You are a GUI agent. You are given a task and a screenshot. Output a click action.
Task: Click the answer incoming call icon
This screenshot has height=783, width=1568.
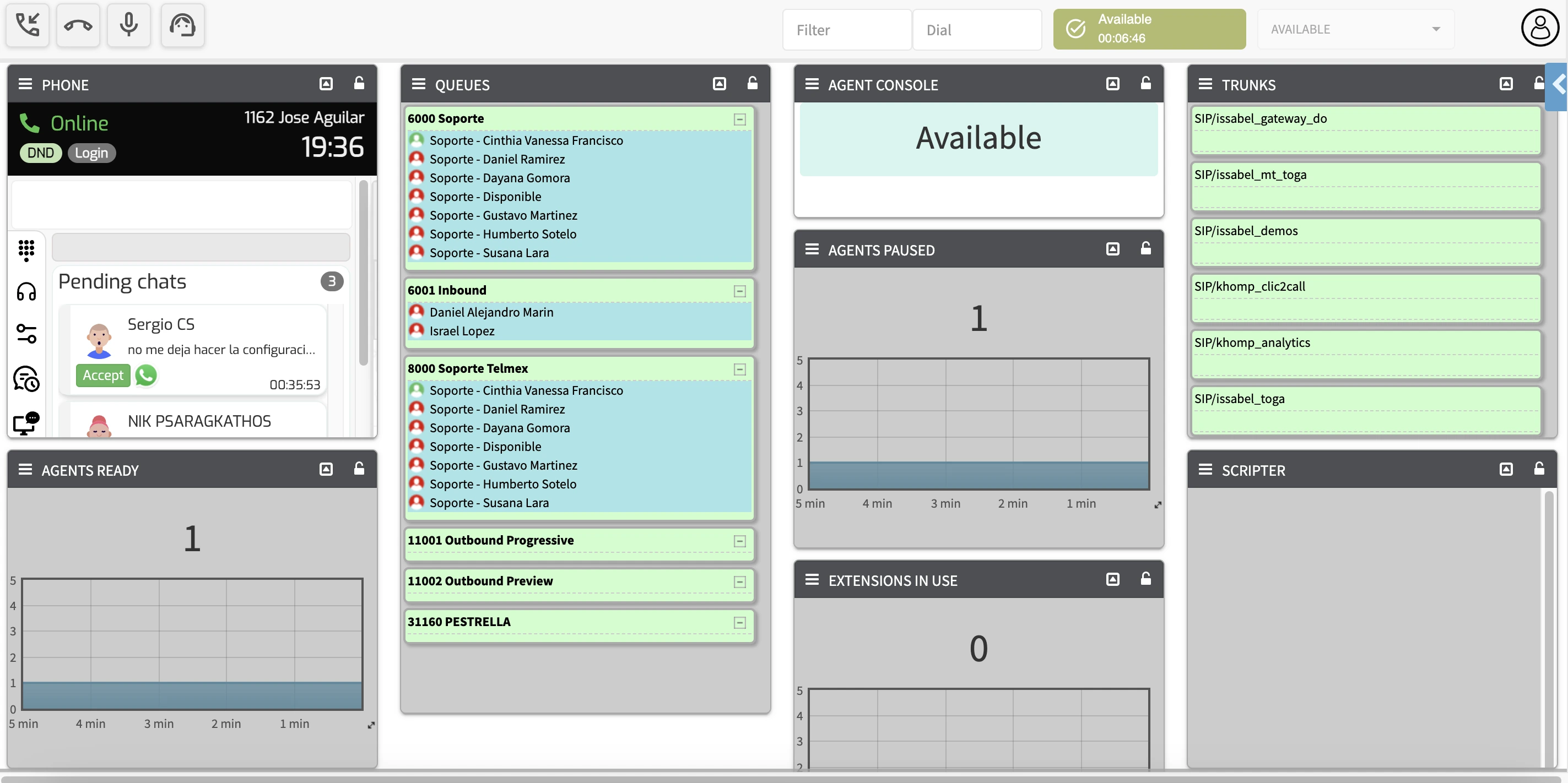click(27, 25)
